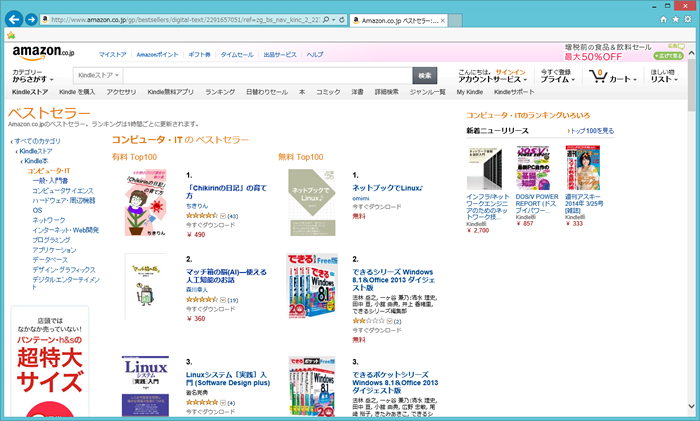Open the OS sidebar category
The image size is (700, 421).
tap(37, 210)
